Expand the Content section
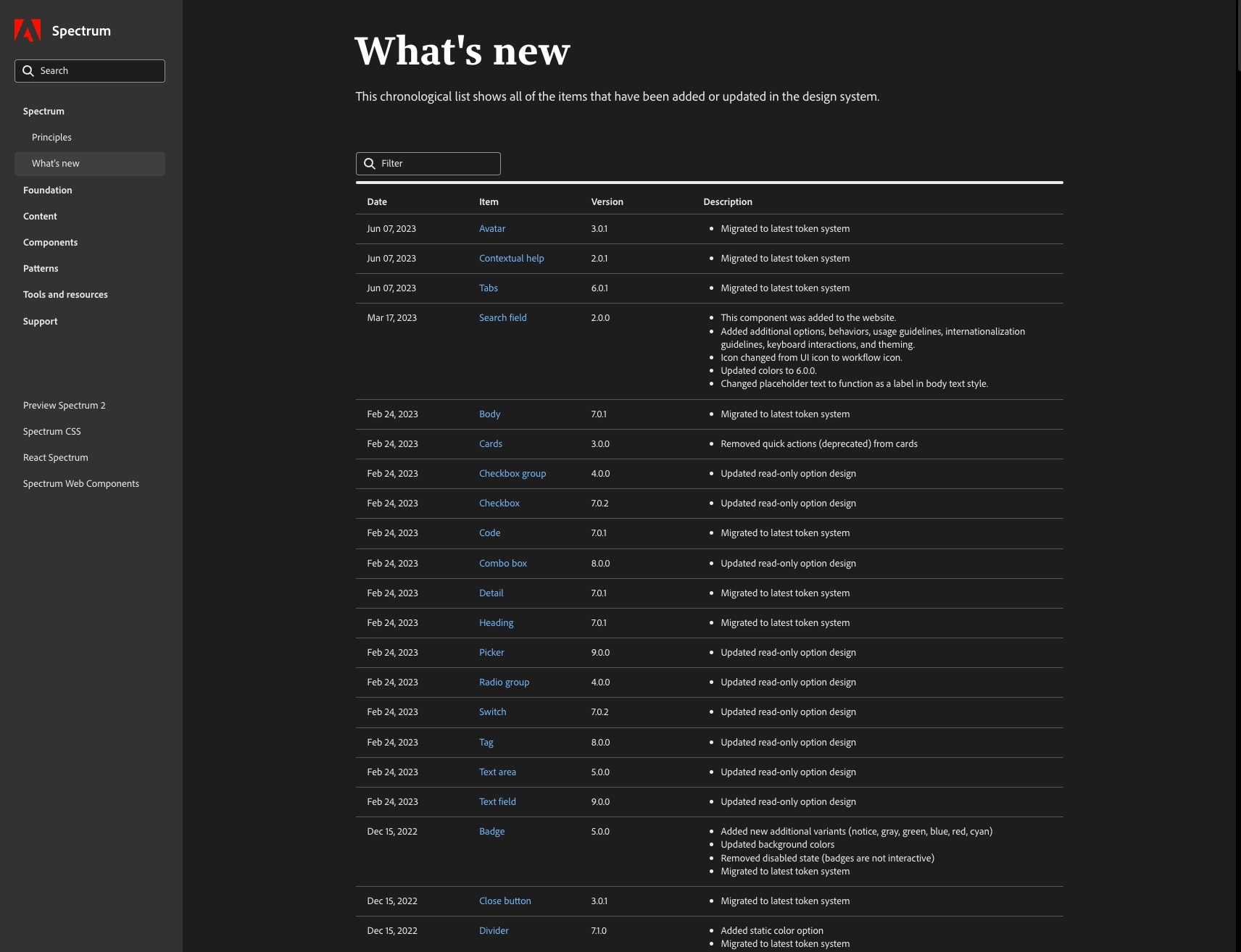Viewport: 1241px width, 952px height. tap(40, 217)
